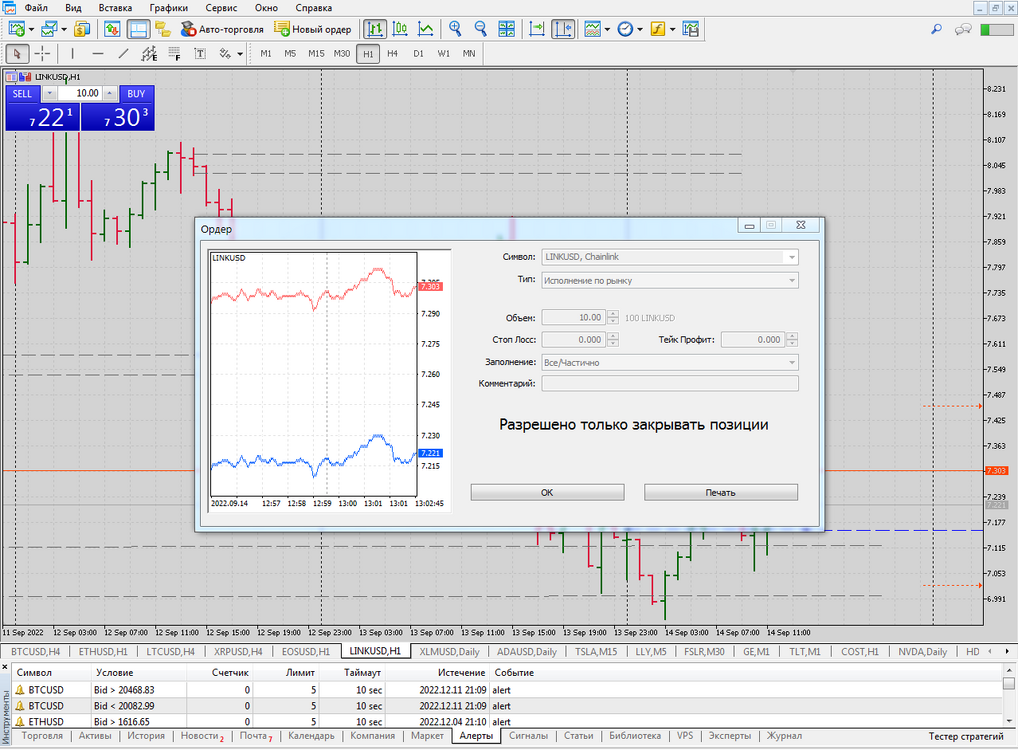Toggle the chart shift button

(x=563, y=29)
